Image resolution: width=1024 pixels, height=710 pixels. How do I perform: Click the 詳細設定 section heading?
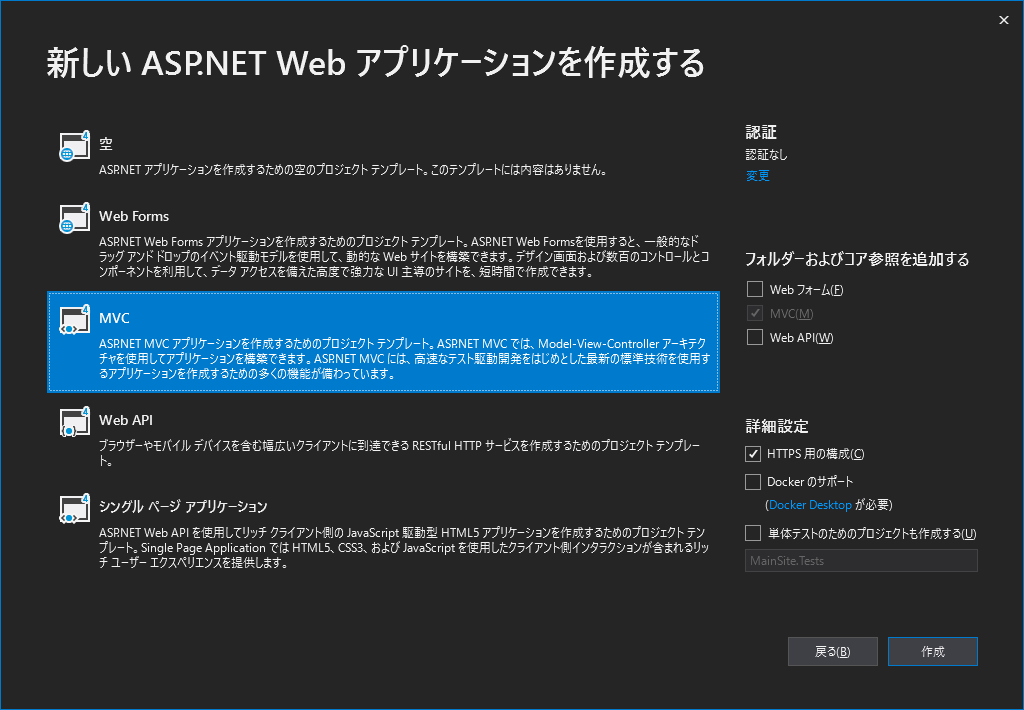point(777,427)
